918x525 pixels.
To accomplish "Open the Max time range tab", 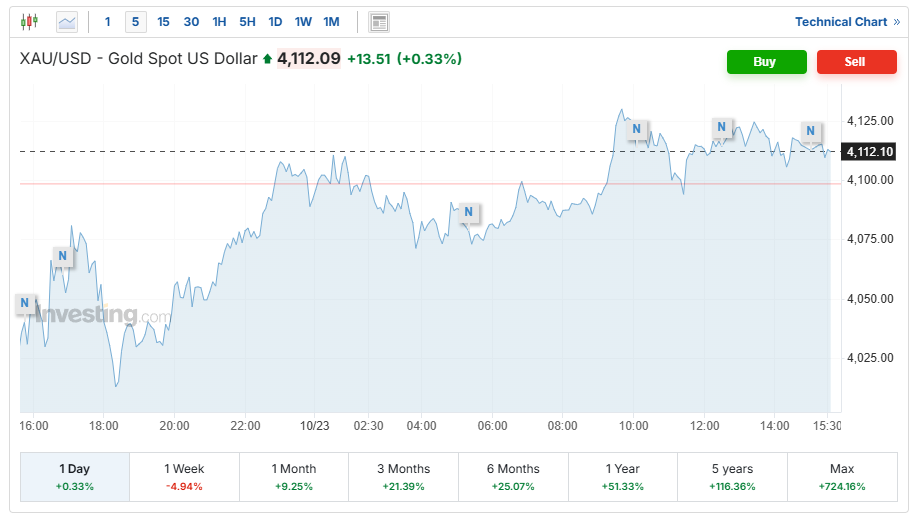I will coord(842,476).
